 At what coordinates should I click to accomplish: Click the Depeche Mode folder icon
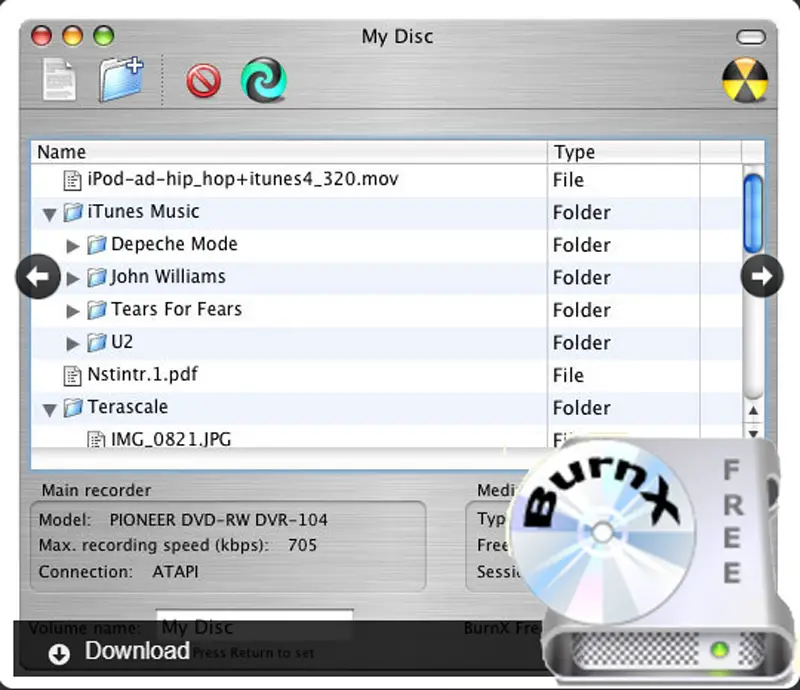(96, 245)
